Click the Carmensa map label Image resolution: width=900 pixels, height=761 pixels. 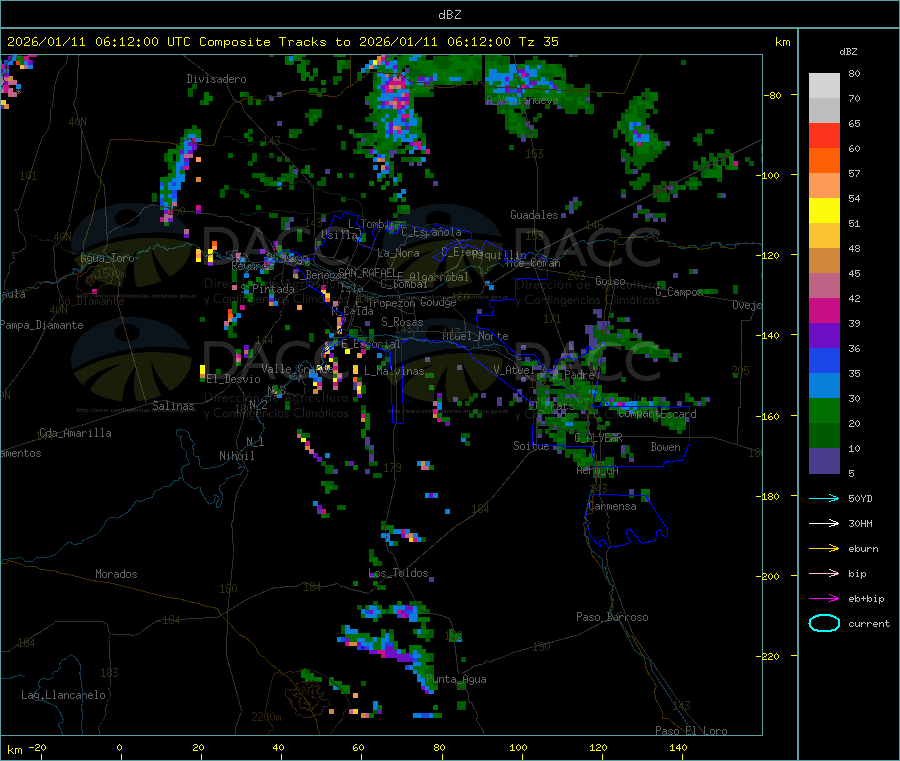point(612,506)
